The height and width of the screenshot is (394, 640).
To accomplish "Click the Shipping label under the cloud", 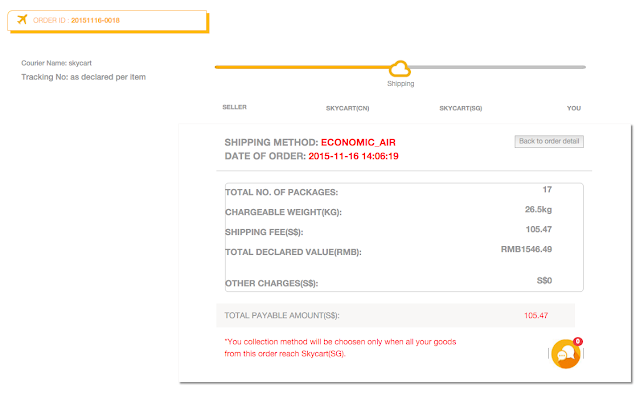I will click(400, 84).
